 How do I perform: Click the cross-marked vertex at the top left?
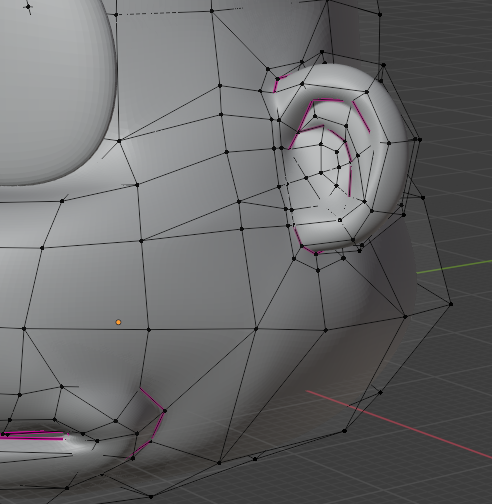pos(28,6)
